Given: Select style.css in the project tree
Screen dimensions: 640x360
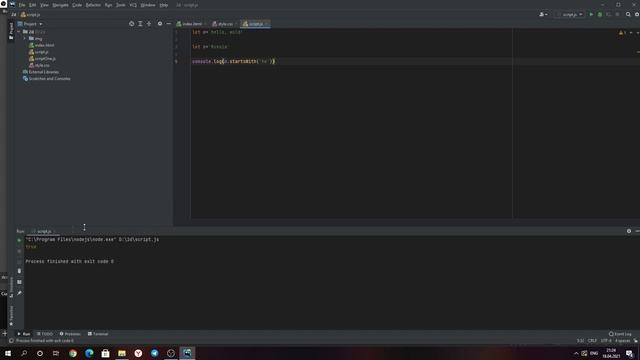Looking at the screenshot, I should click(x=41, y=65).
